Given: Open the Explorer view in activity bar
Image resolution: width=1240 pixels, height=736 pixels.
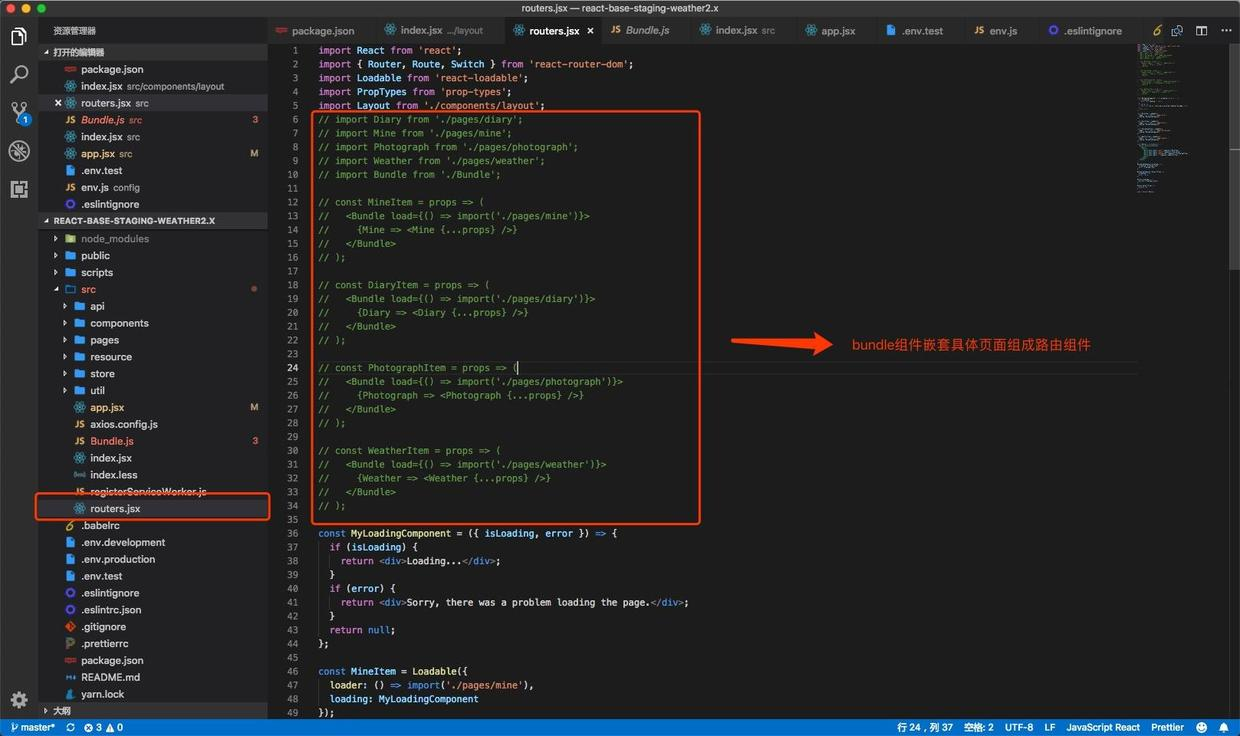Looking at the screenshot, I should tap(18, 37).
